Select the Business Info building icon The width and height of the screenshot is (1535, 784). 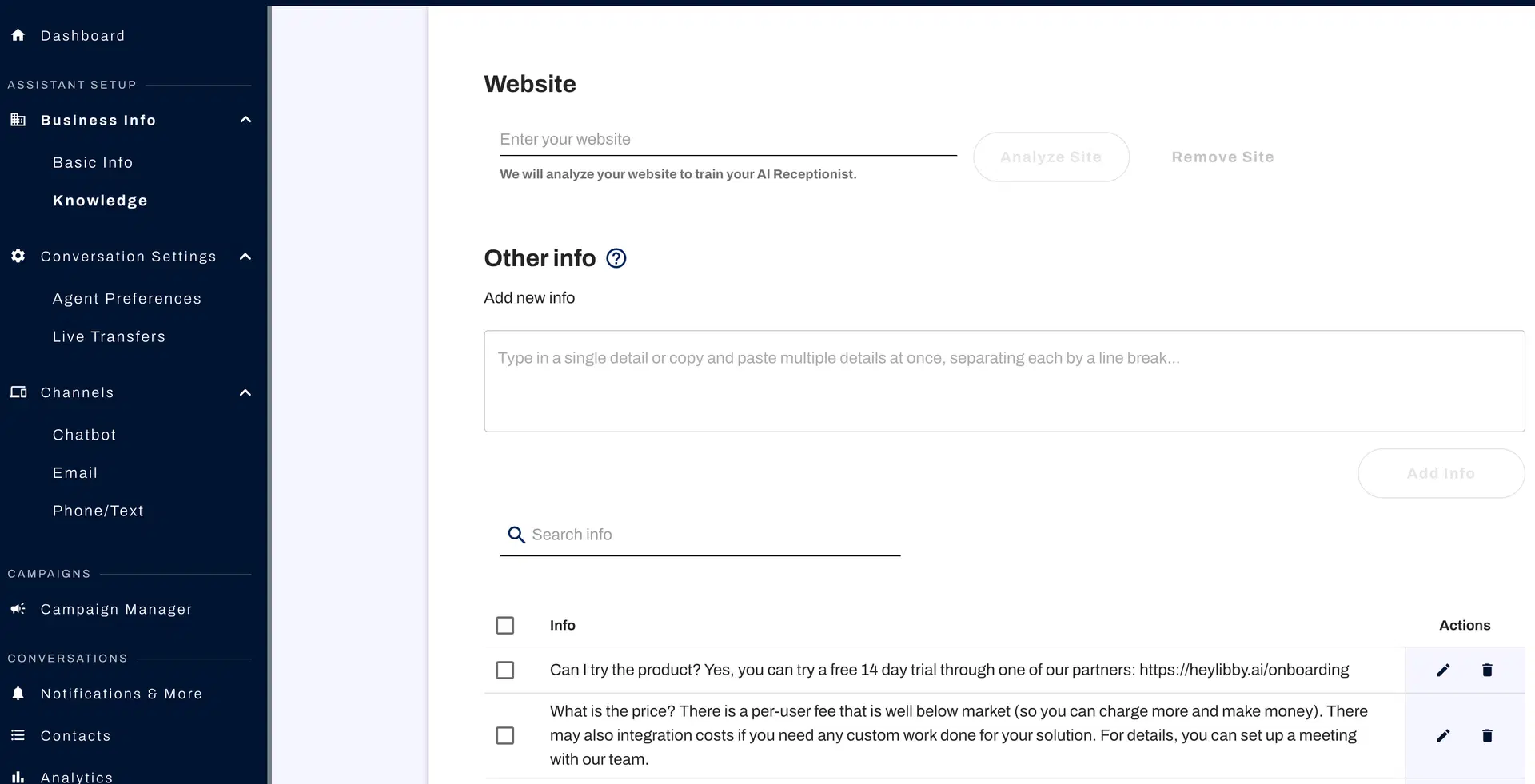coord(17,119)
